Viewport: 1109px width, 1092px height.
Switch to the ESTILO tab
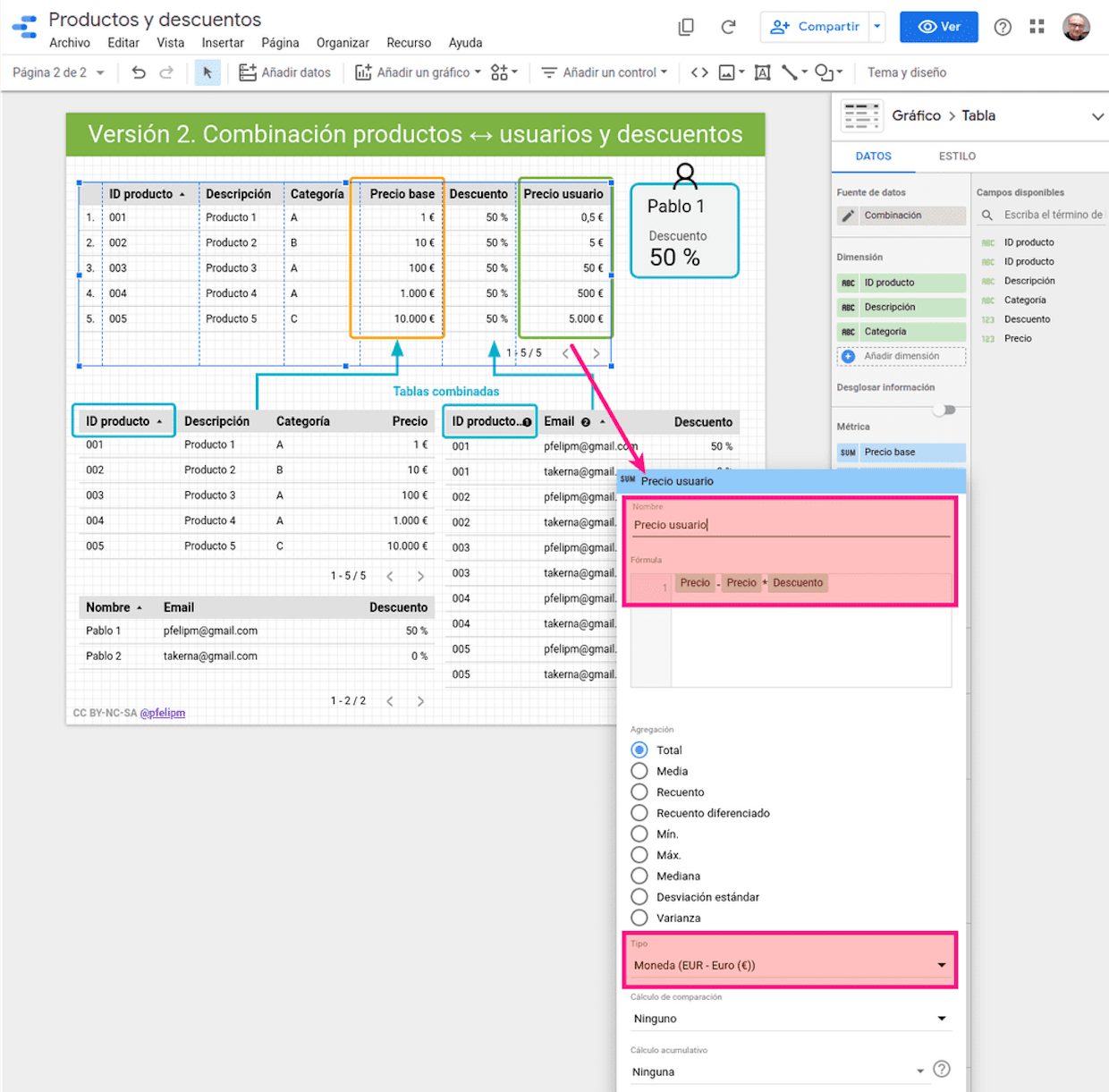[x=957, y=157]
